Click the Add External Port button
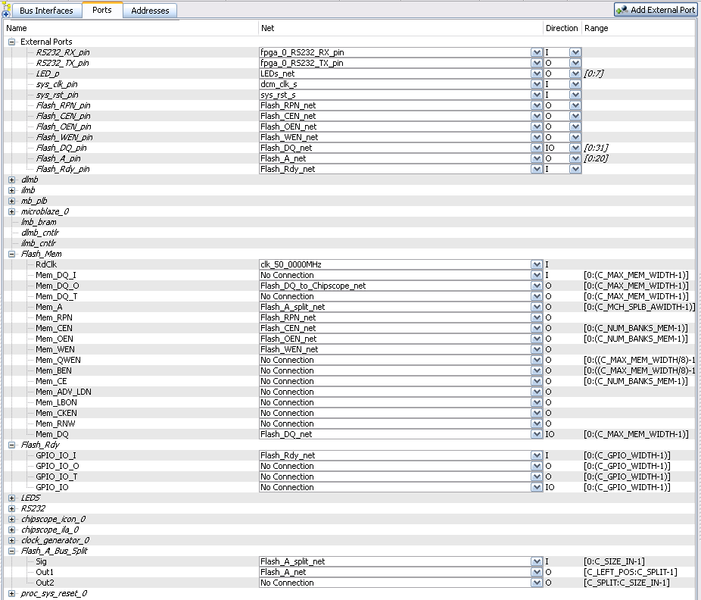This screenshot has height=600, width=701. point(655,10)
